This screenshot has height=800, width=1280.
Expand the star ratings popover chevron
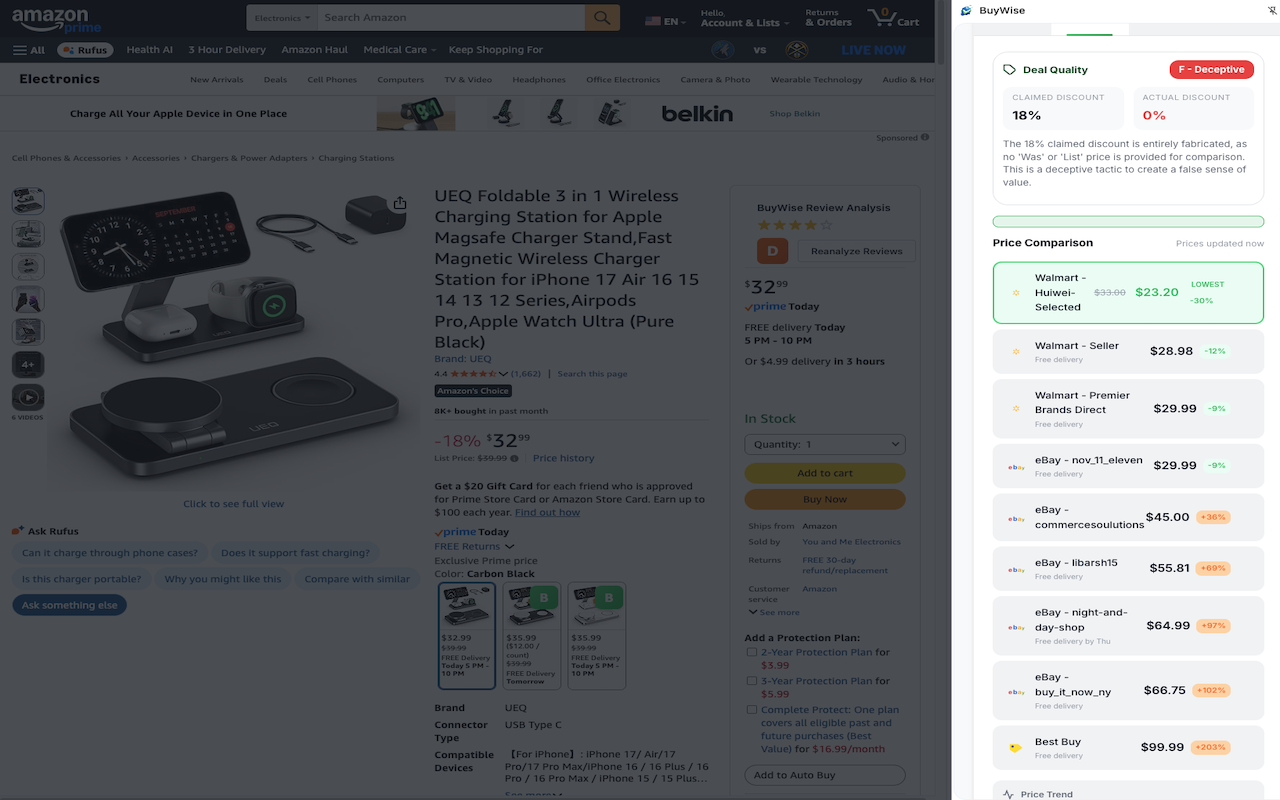(503, 374)
